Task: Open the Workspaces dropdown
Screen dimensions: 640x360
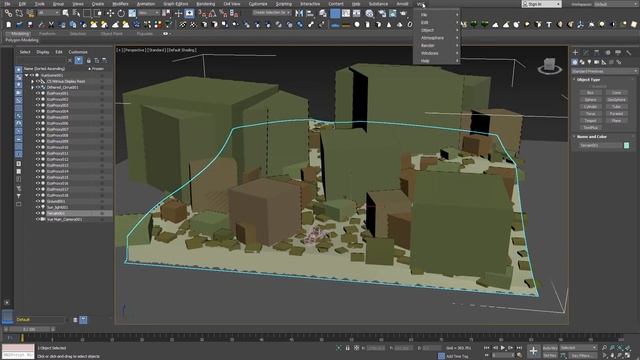Action: [616, 4]
